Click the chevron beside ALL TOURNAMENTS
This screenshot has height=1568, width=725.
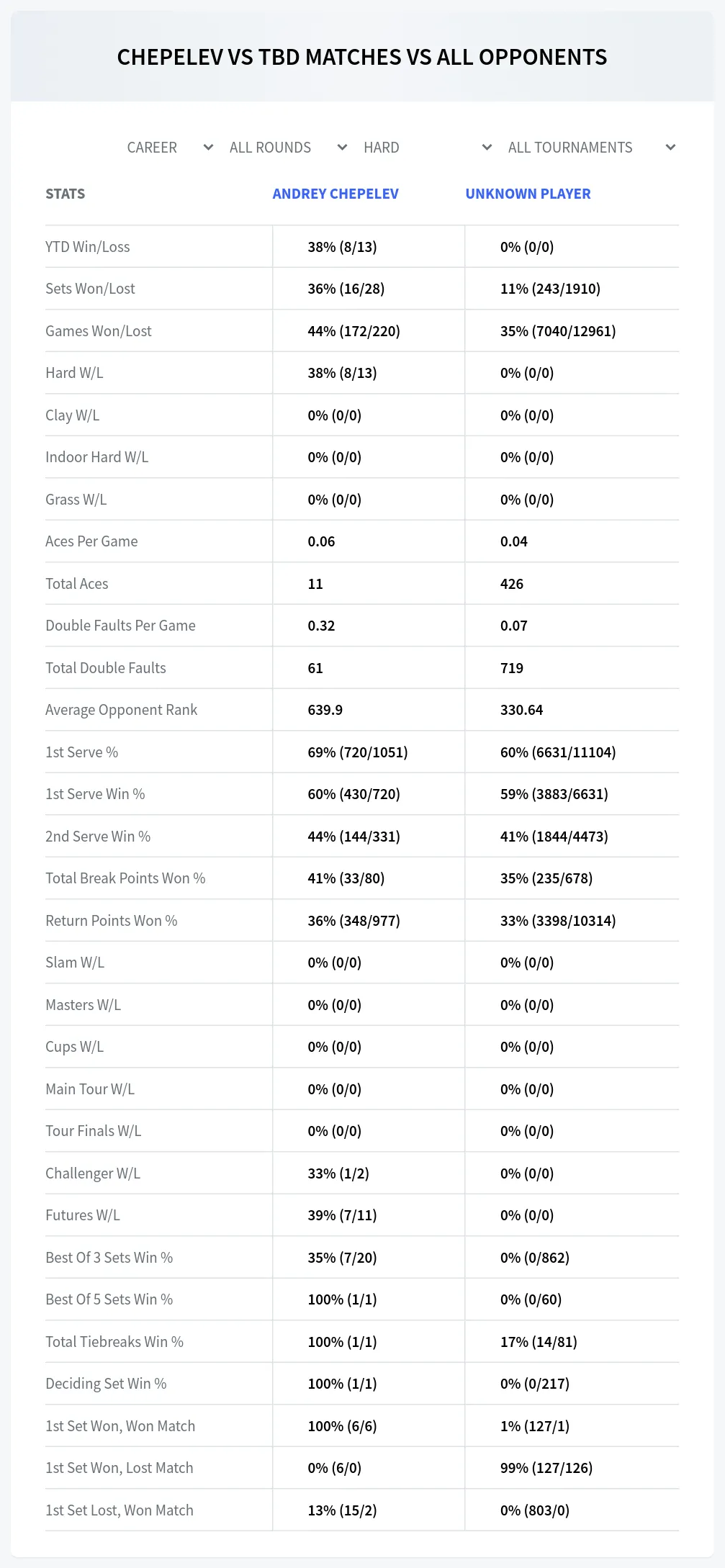point(671,148)
